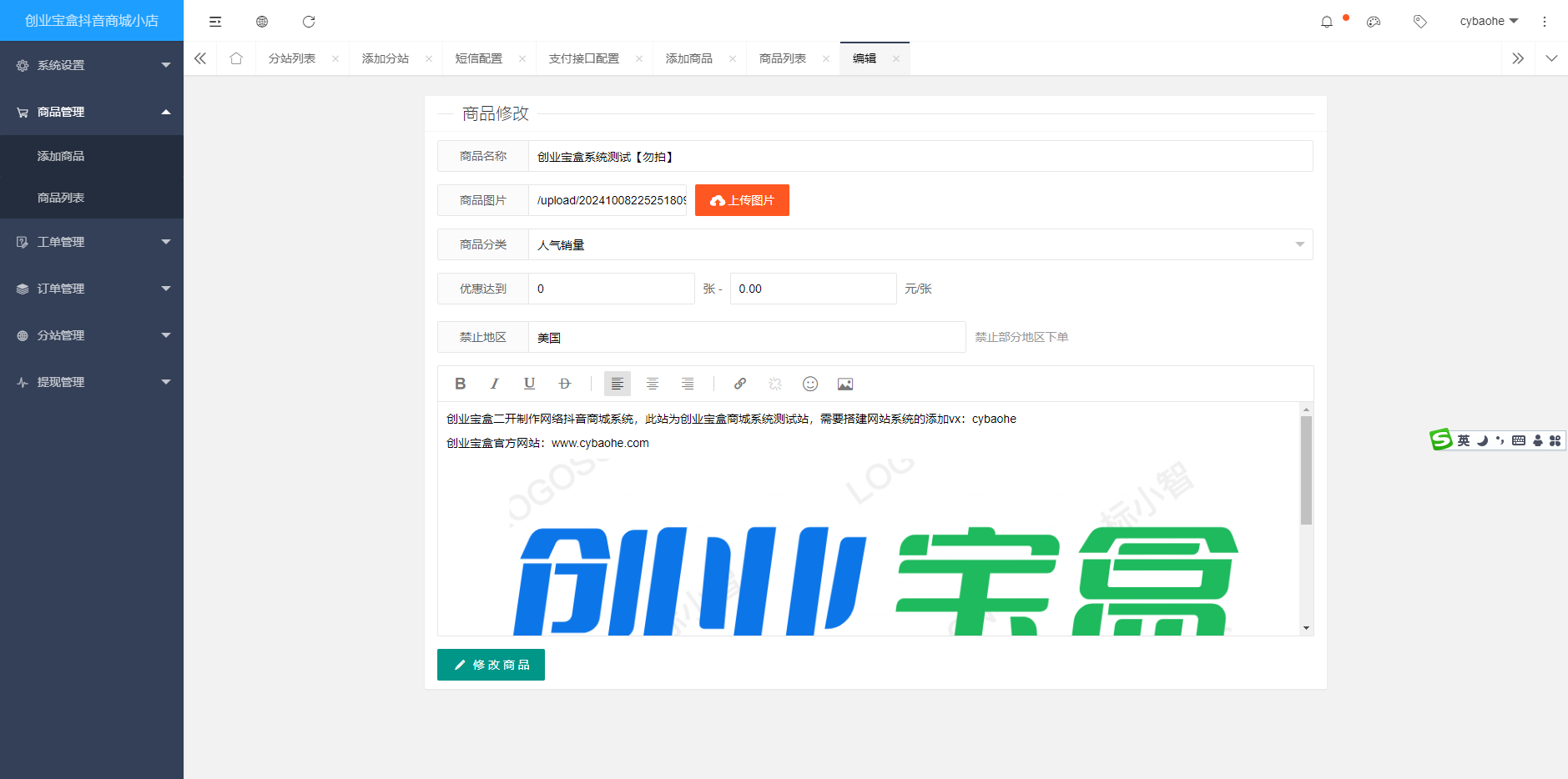Click the discount price 0.00 field
This screenshot has height=779, width=1568.
(x=814, y=289)
